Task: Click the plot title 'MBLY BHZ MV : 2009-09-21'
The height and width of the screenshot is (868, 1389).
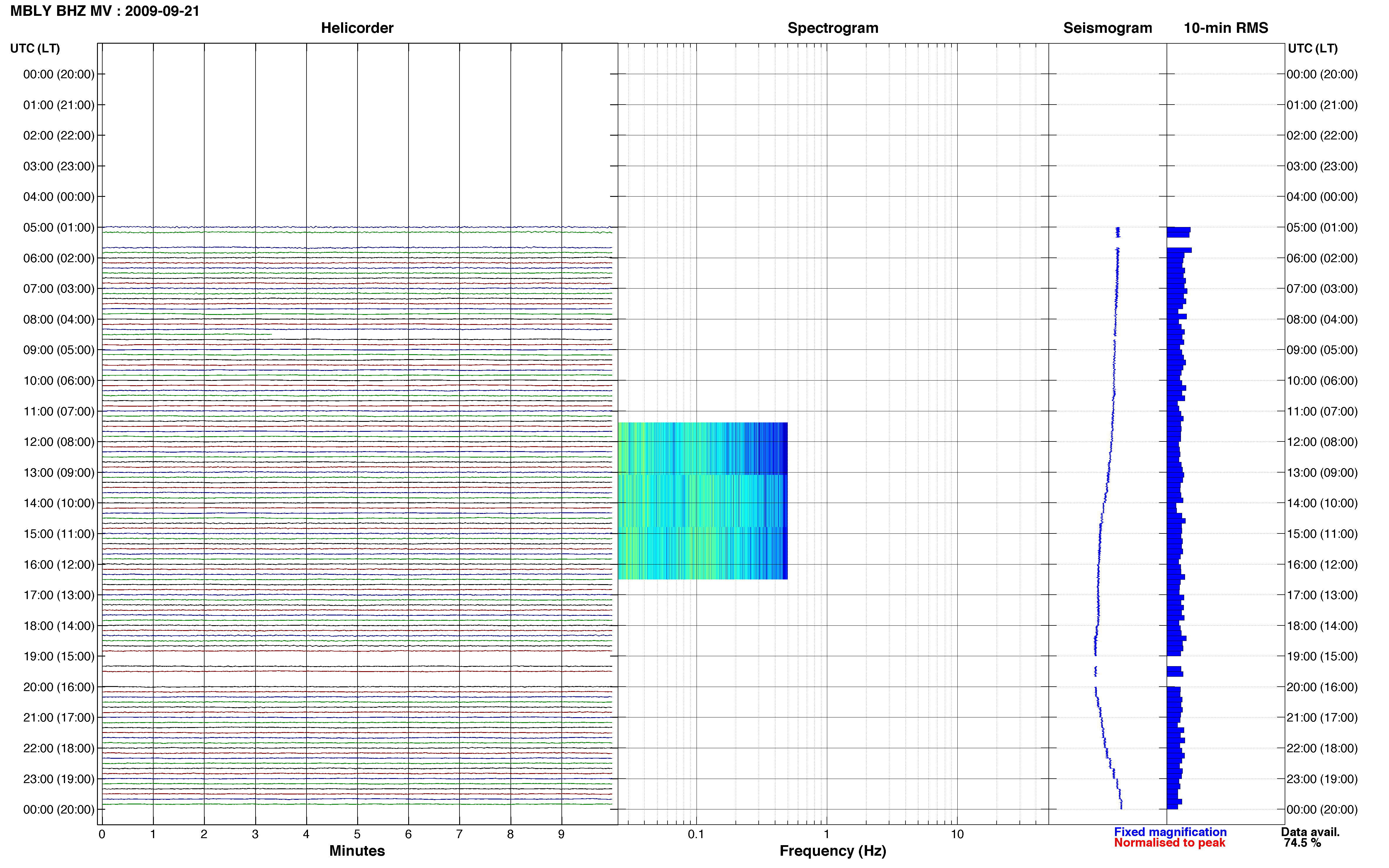Action: [105, 11]
